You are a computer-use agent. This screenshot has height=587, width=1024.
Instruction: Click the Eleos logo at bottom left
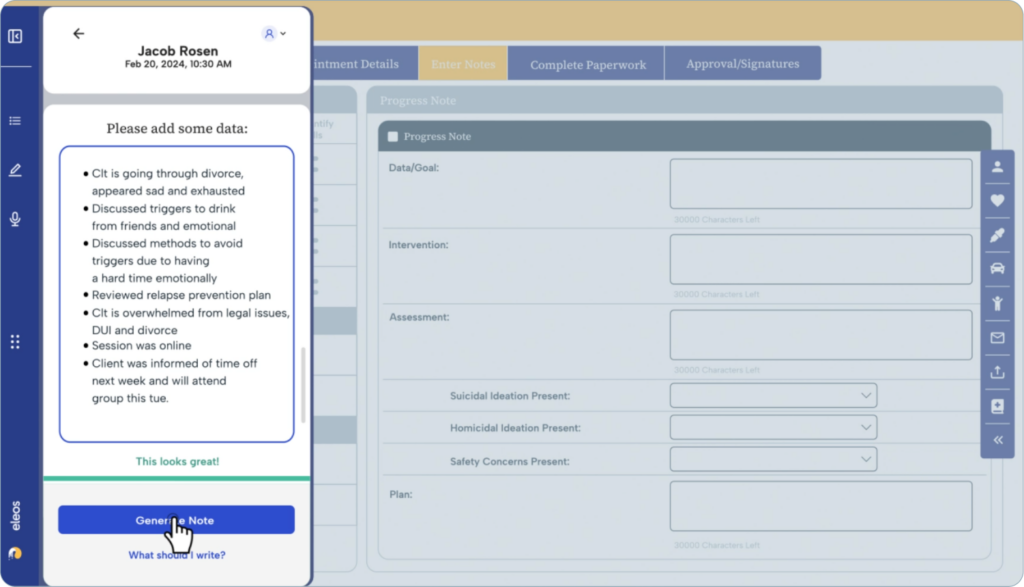14,551
